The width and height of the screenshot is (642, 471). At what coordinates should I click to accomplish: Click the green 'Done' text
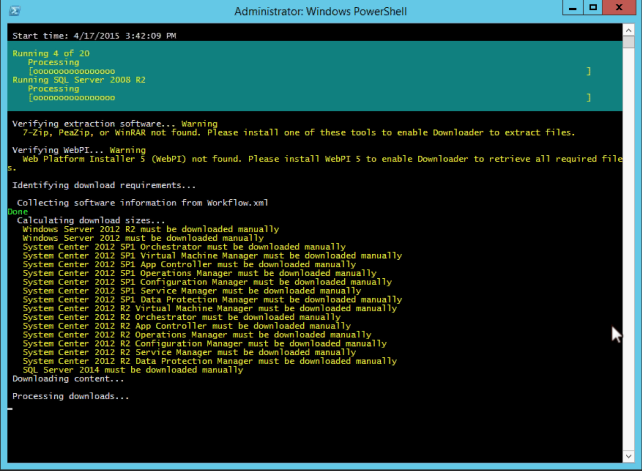pos(18,212)
